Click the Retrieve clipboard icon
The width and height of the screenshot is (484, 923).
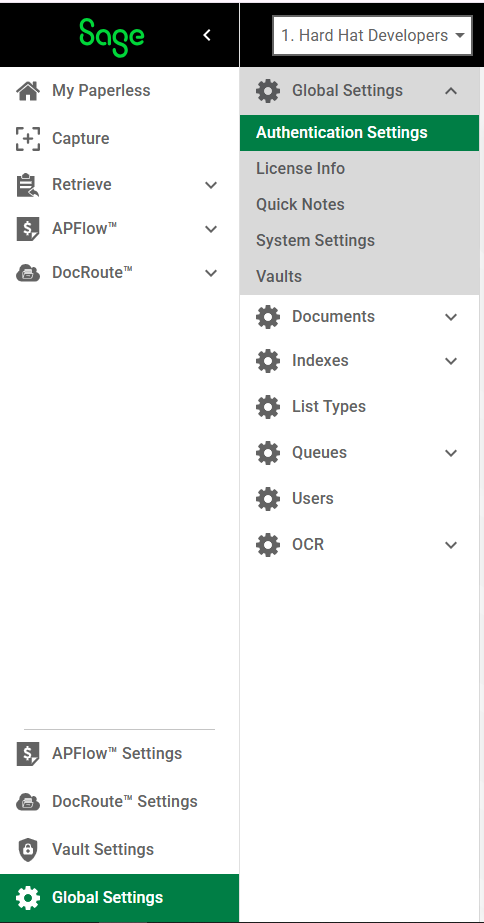(x=28, y=185)
